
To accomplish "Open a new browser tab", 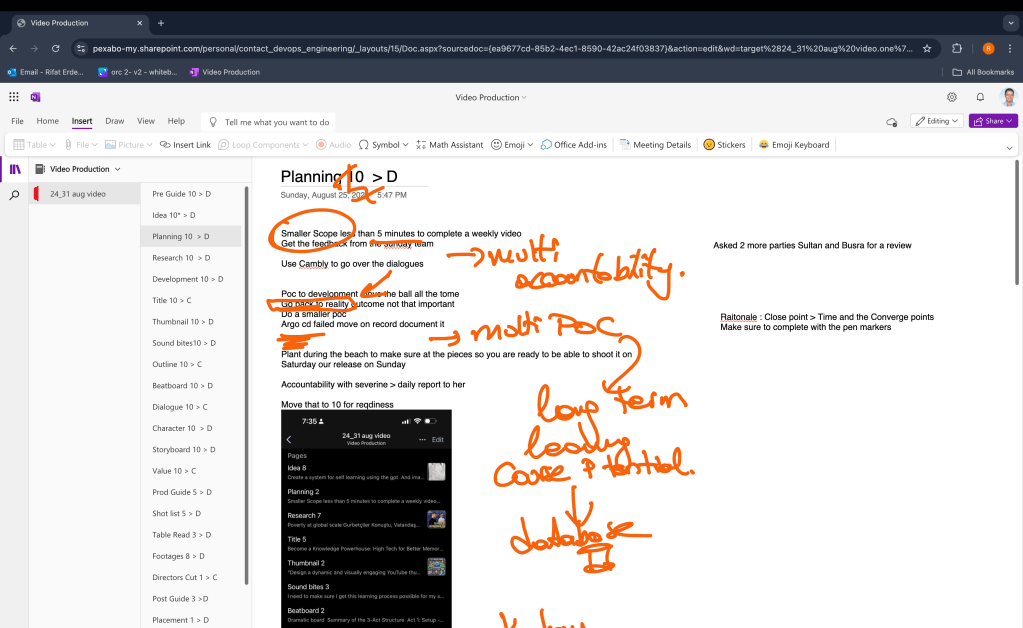I will tap(160, 23).
